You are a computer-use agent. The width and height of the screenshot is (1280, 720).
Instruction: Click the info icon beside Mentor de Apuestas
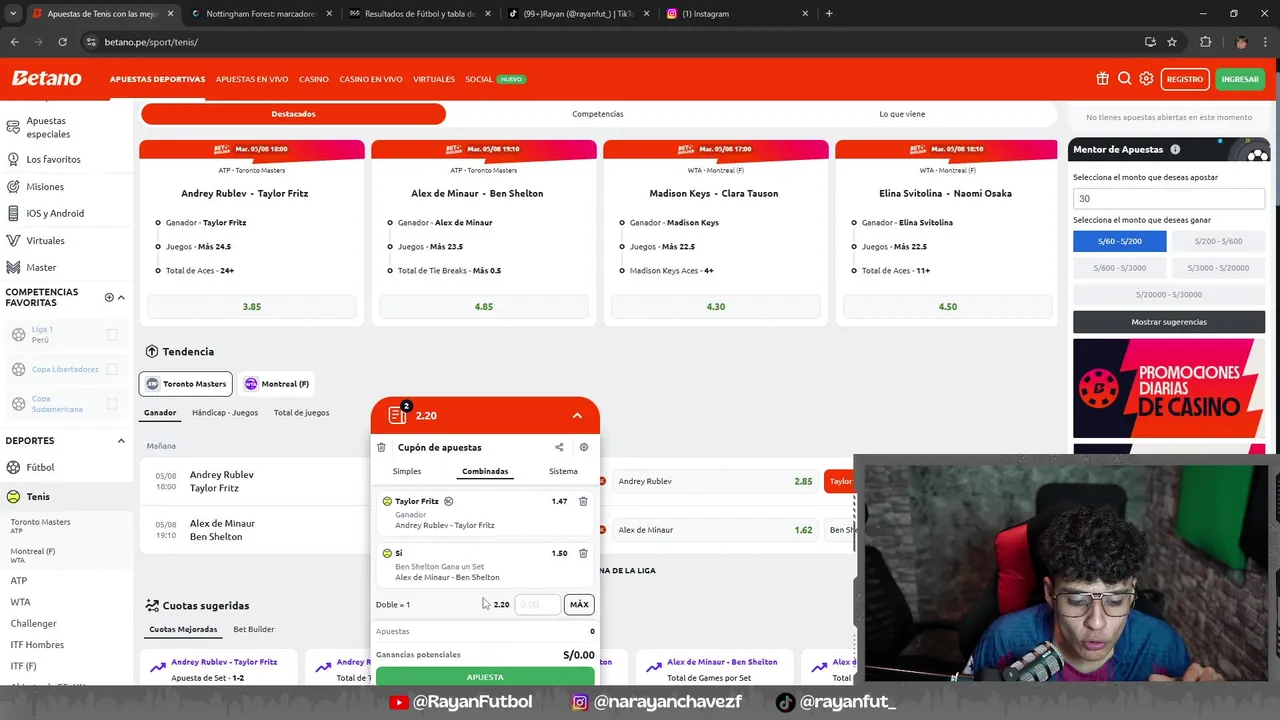coord(1175,149)
